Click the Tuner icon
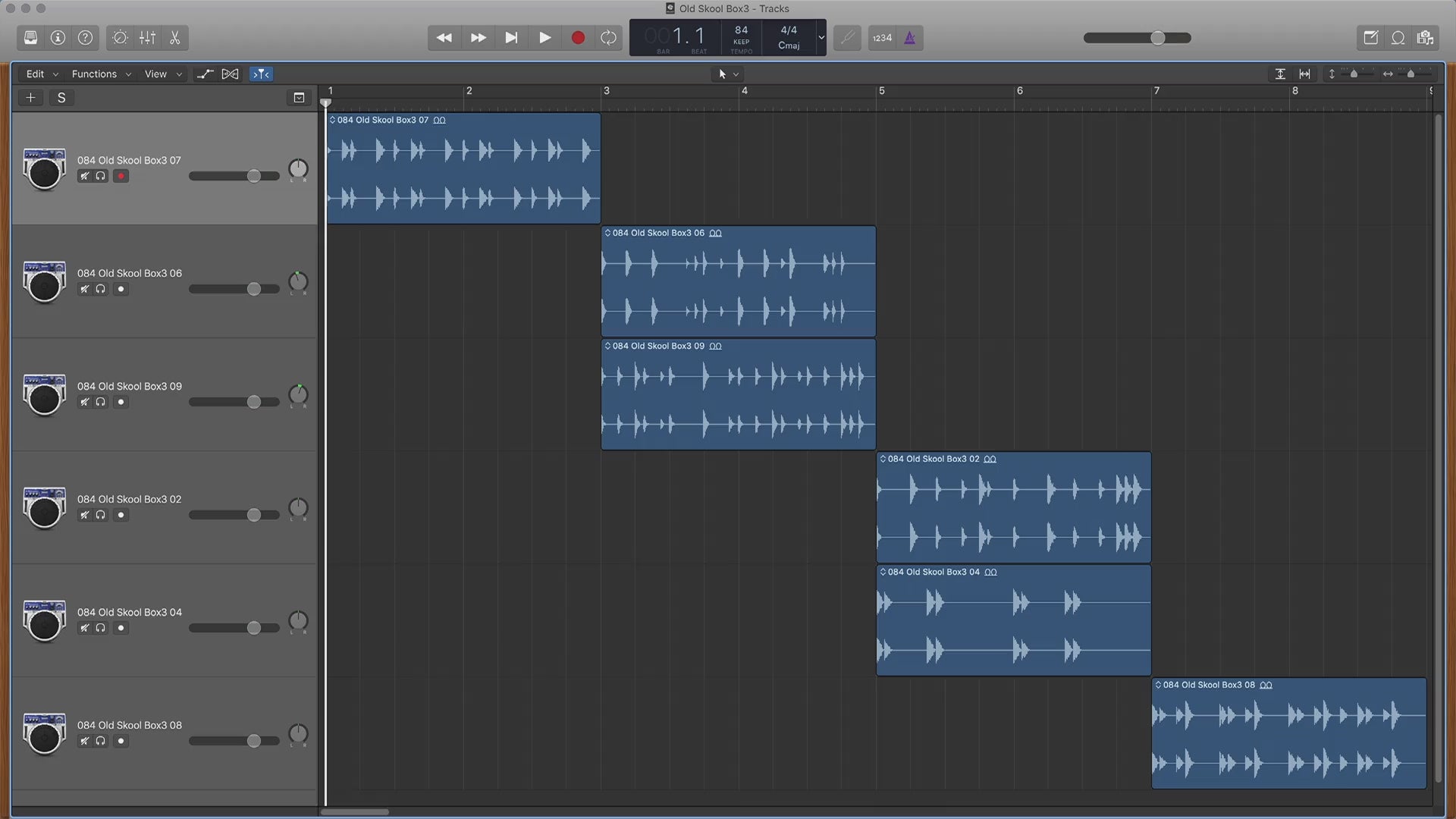 pos(847,38)
